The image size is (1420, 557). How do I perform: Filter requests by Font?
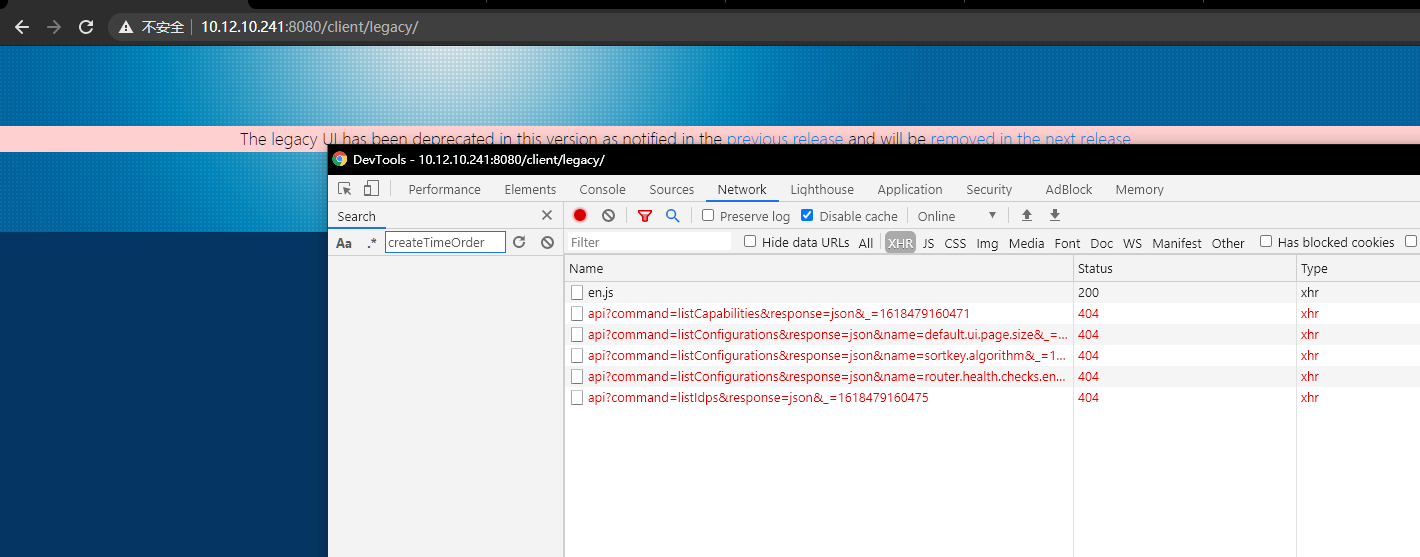click(1067, 243)
